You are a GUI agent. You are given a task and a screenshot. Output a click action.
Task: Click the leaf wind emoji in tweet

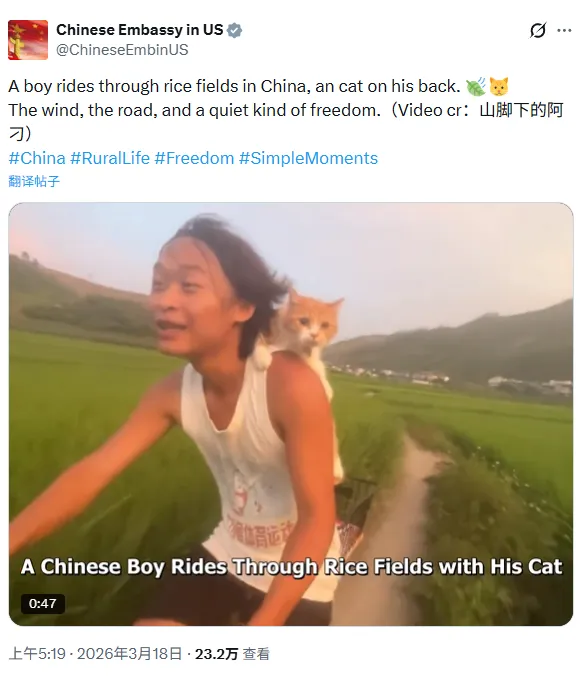(x=476, y=86)
